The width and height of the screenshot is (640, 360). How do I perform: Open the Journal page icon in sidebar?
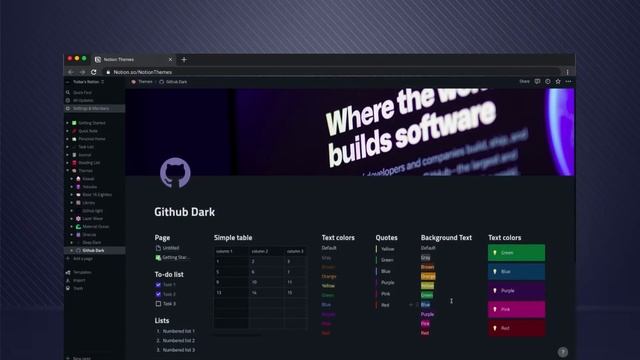point(74,155)
